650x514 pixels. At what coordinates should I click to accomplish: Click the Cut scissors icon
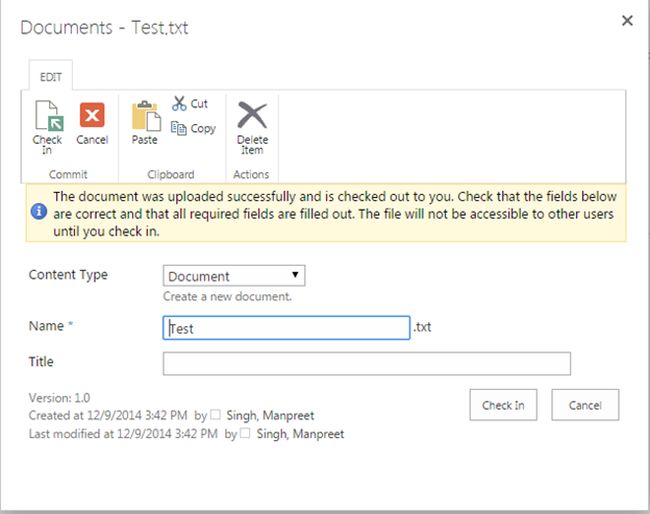(x=179, y=103)
